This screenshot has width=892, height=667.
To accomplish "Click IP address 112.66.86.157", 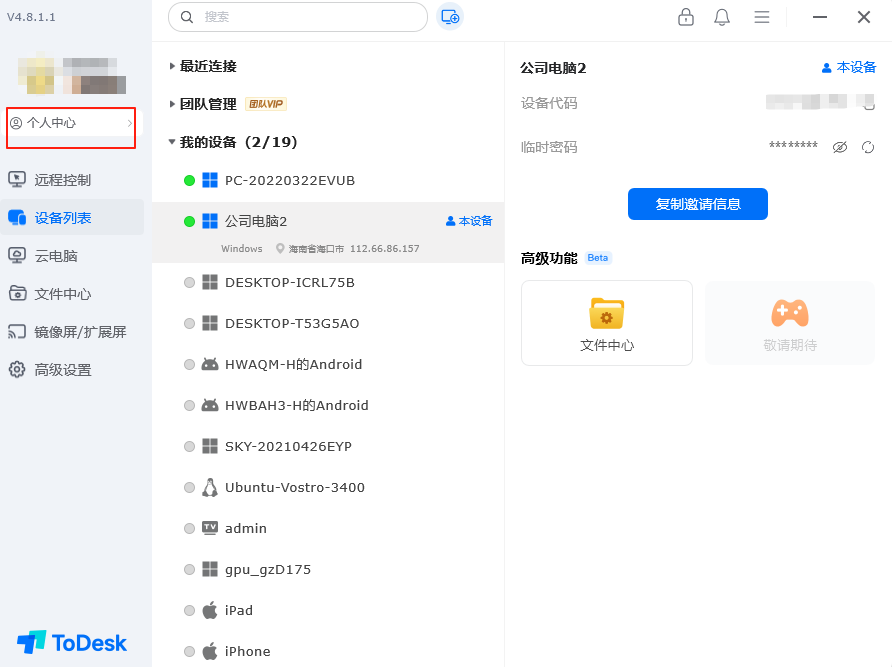I will point(385,249).
